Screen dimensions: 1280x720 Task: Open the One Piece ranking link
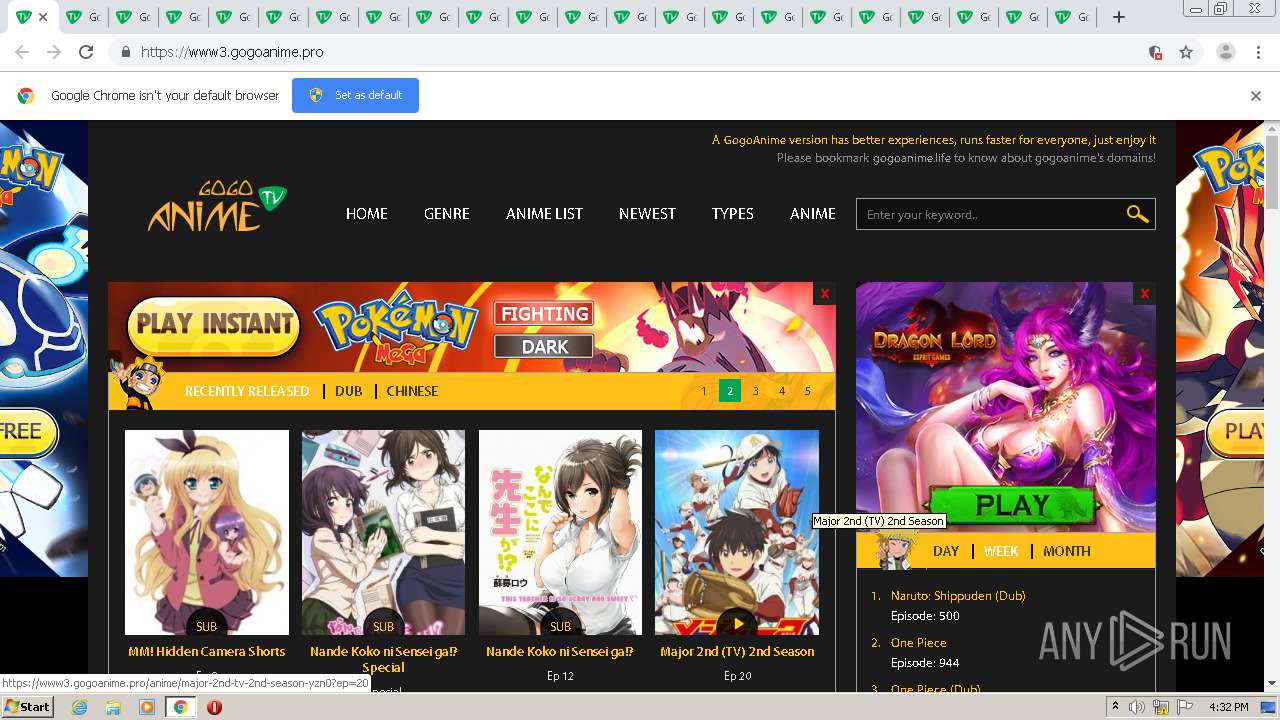[x=918, y=642]
